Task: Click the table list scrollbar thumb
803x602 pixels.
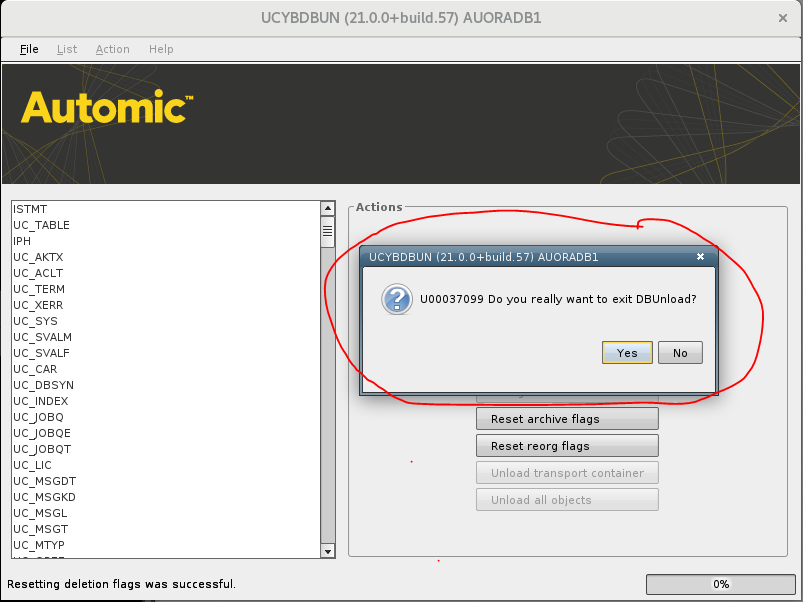Action: click(328, 231)
